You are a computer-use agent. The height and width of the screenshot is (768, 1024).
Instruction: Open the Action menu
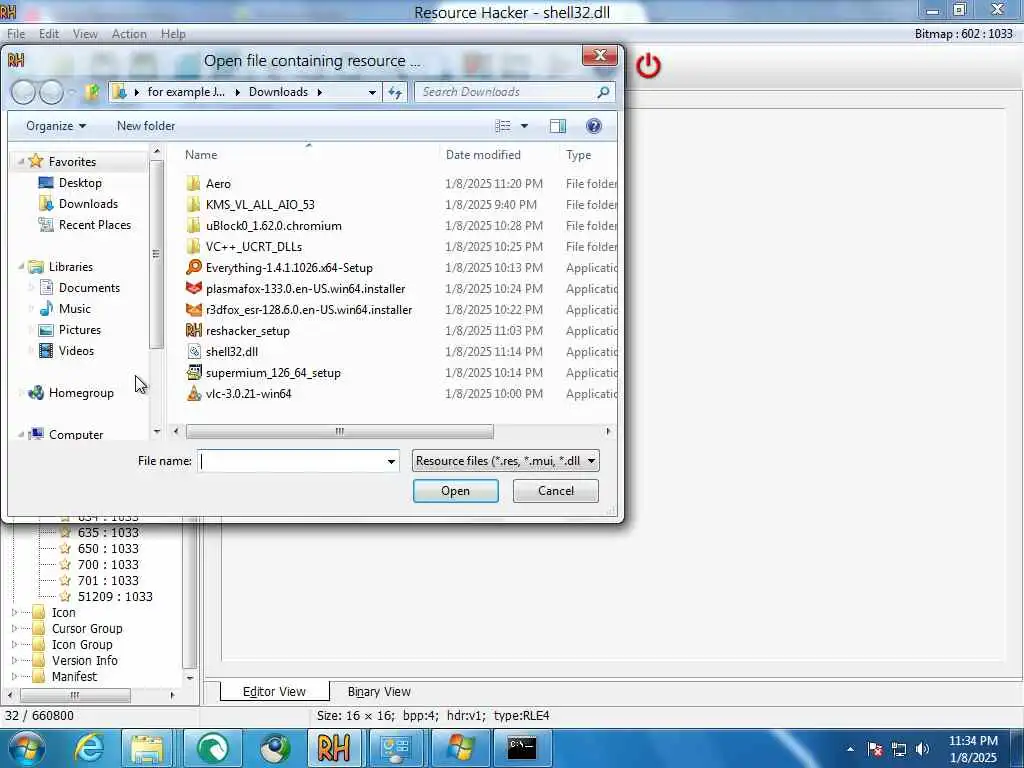[x=129, y=34]
